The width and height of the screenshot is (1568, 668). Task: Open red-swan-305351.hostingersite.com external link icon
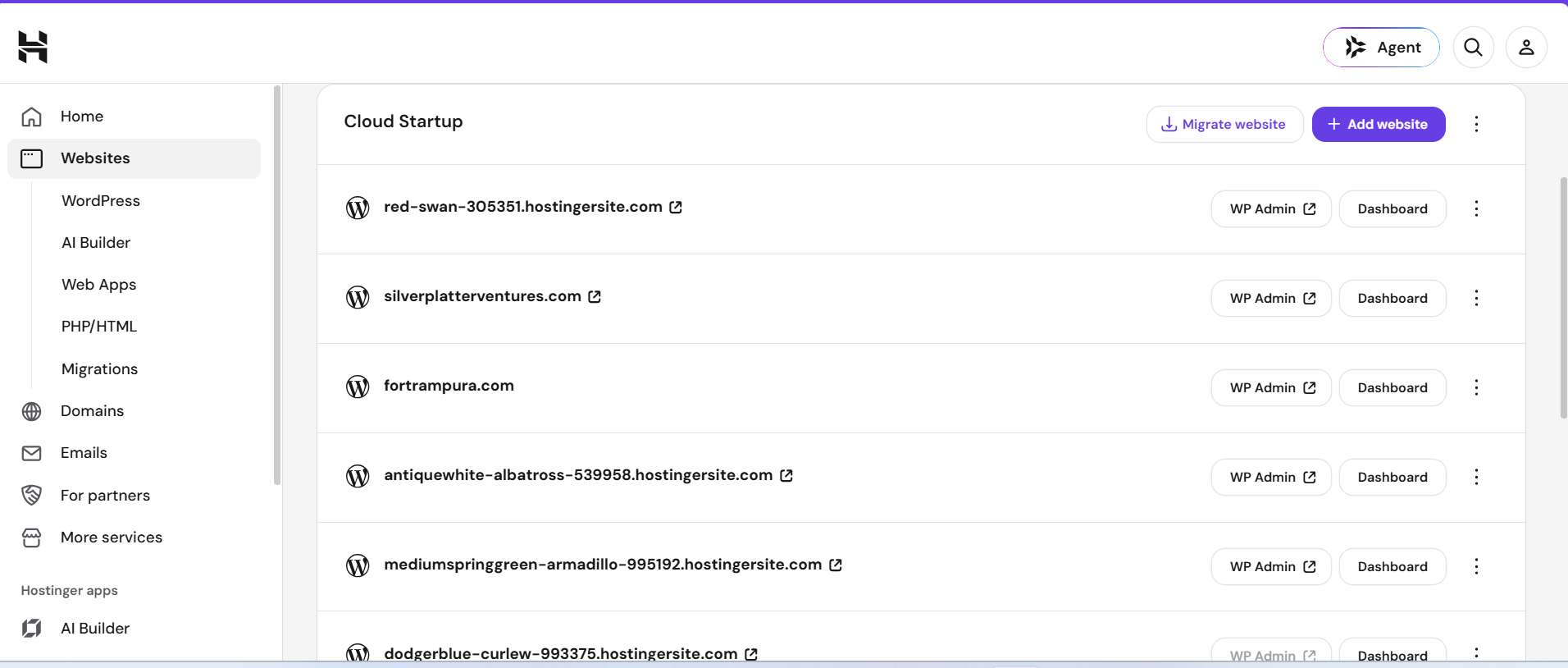[676, 207]
